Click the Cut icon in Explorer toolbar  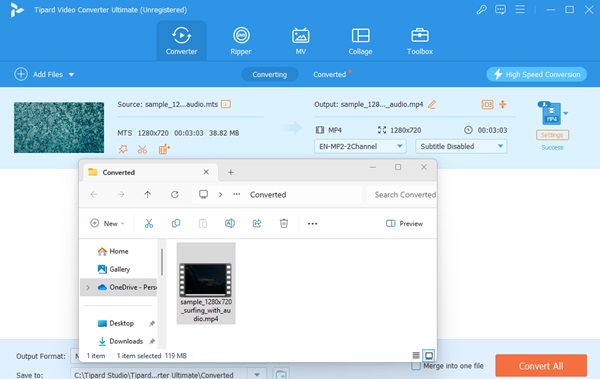[149, 223]
